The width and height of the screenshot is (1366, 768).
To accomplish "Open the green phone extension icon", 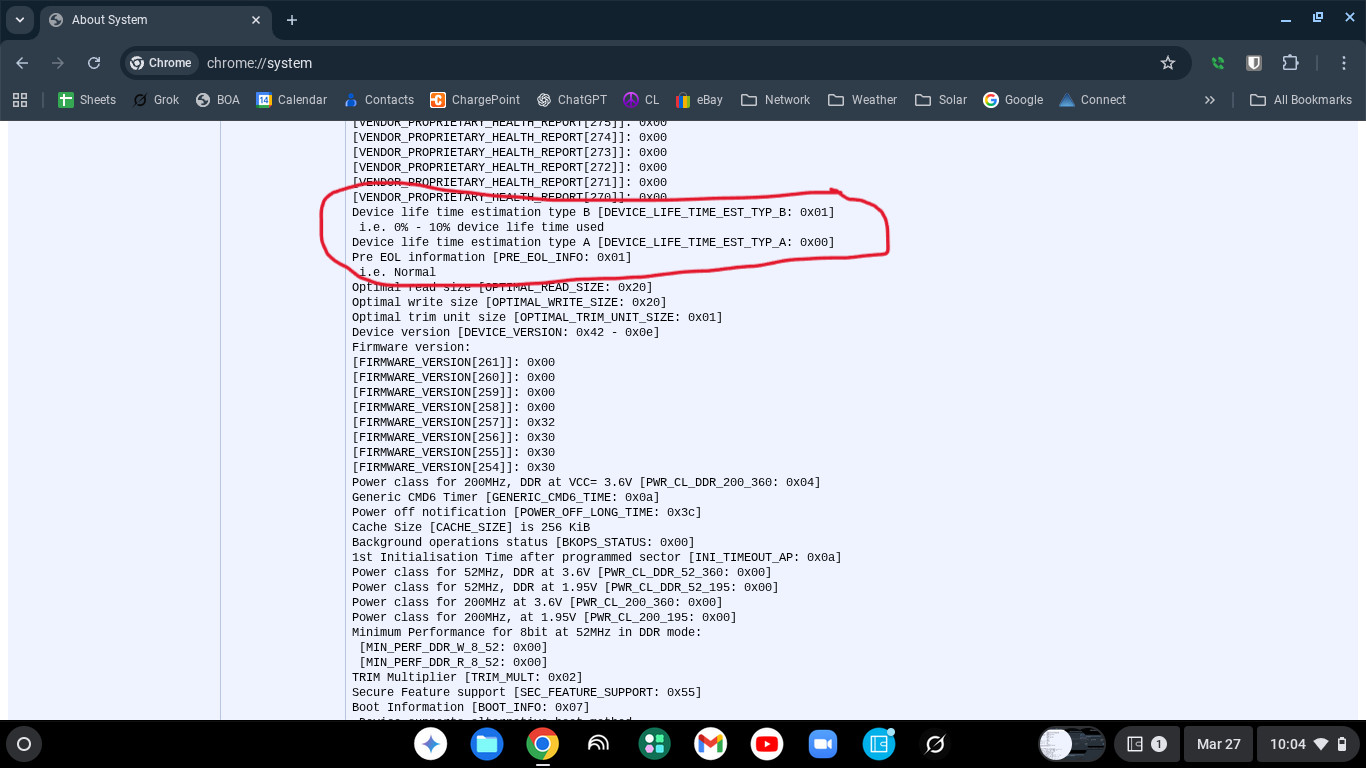I will click(1217, 63).
